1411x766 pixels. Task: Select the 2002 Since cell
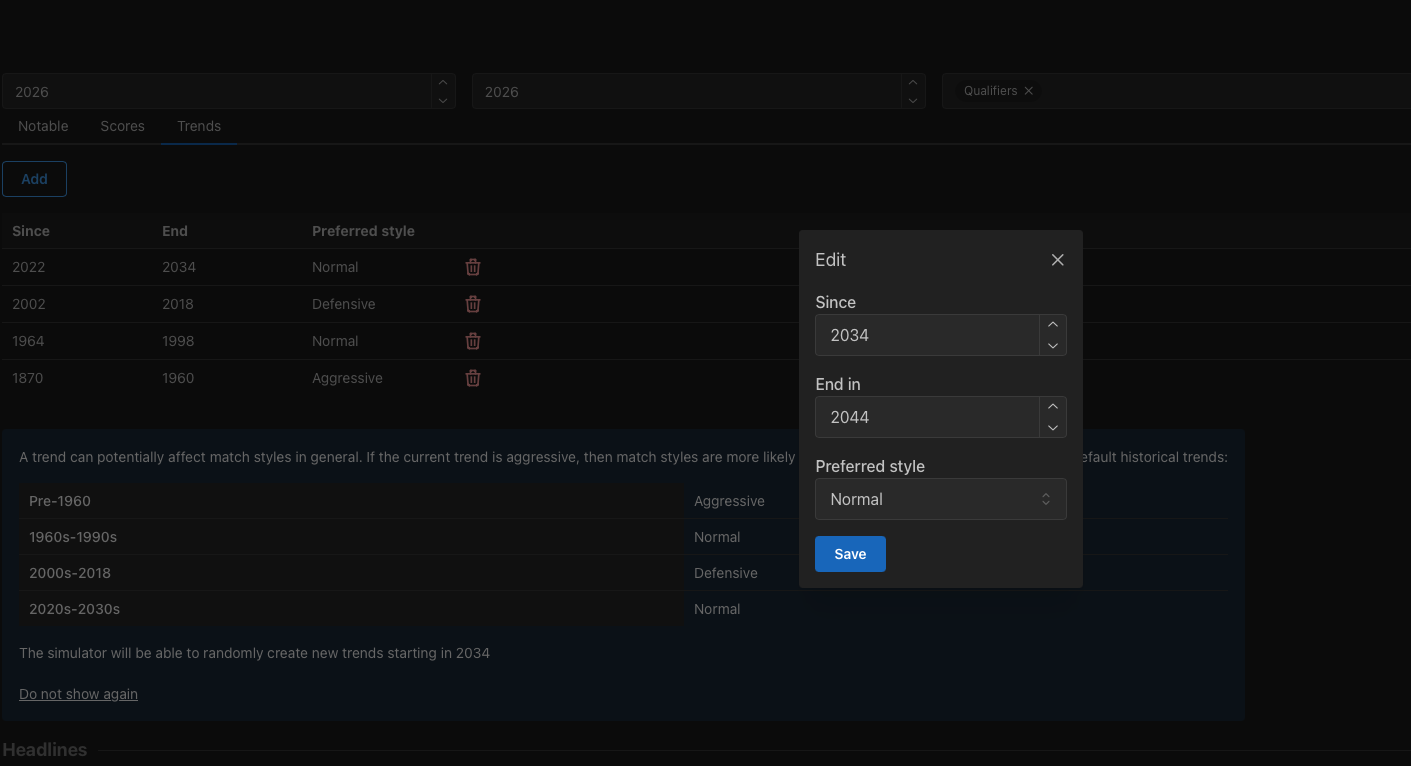29,304
